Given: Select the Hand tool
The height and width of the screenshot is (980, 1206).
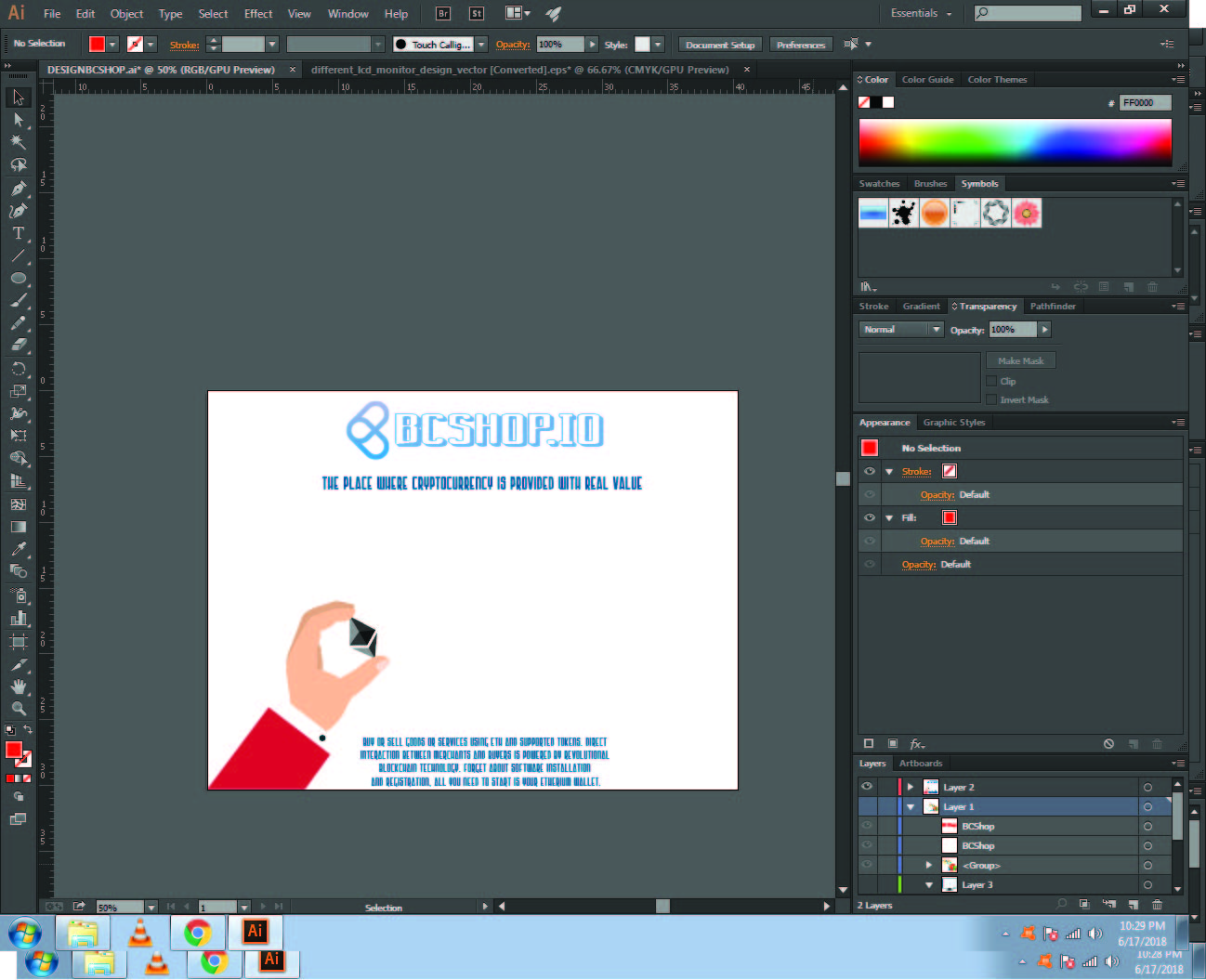Looking at the screenshot, I should point(19,686).
